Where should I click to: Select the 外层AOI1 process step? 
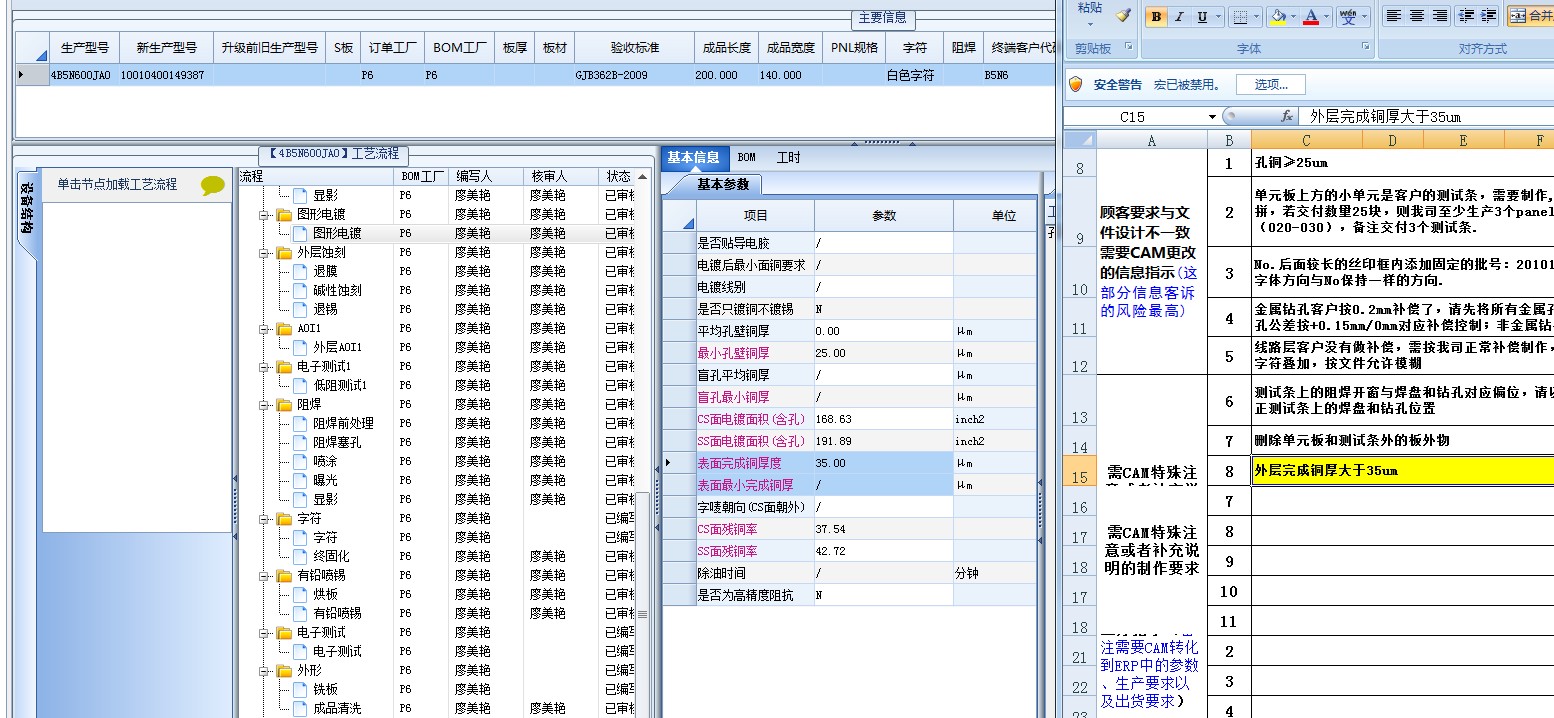[337, 348]
